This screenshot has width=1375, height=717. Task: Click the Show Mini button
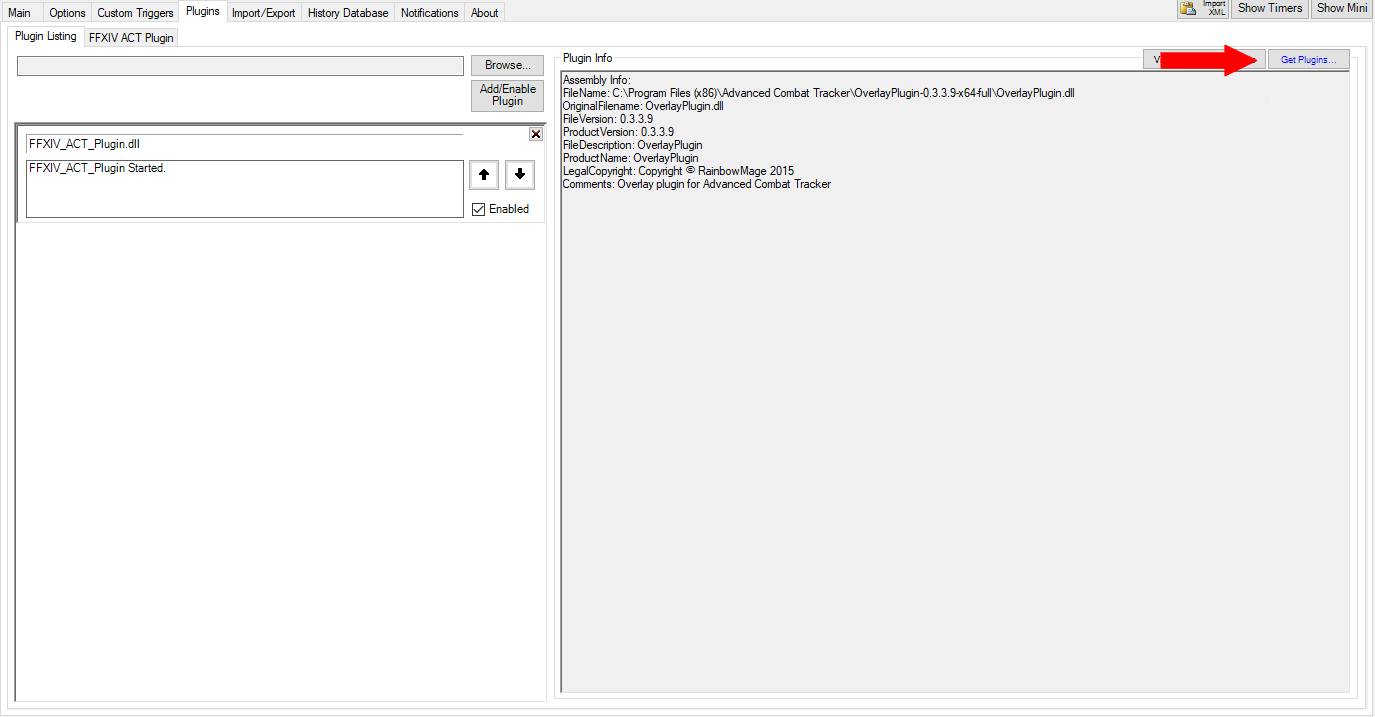(x=1342, y=9)
